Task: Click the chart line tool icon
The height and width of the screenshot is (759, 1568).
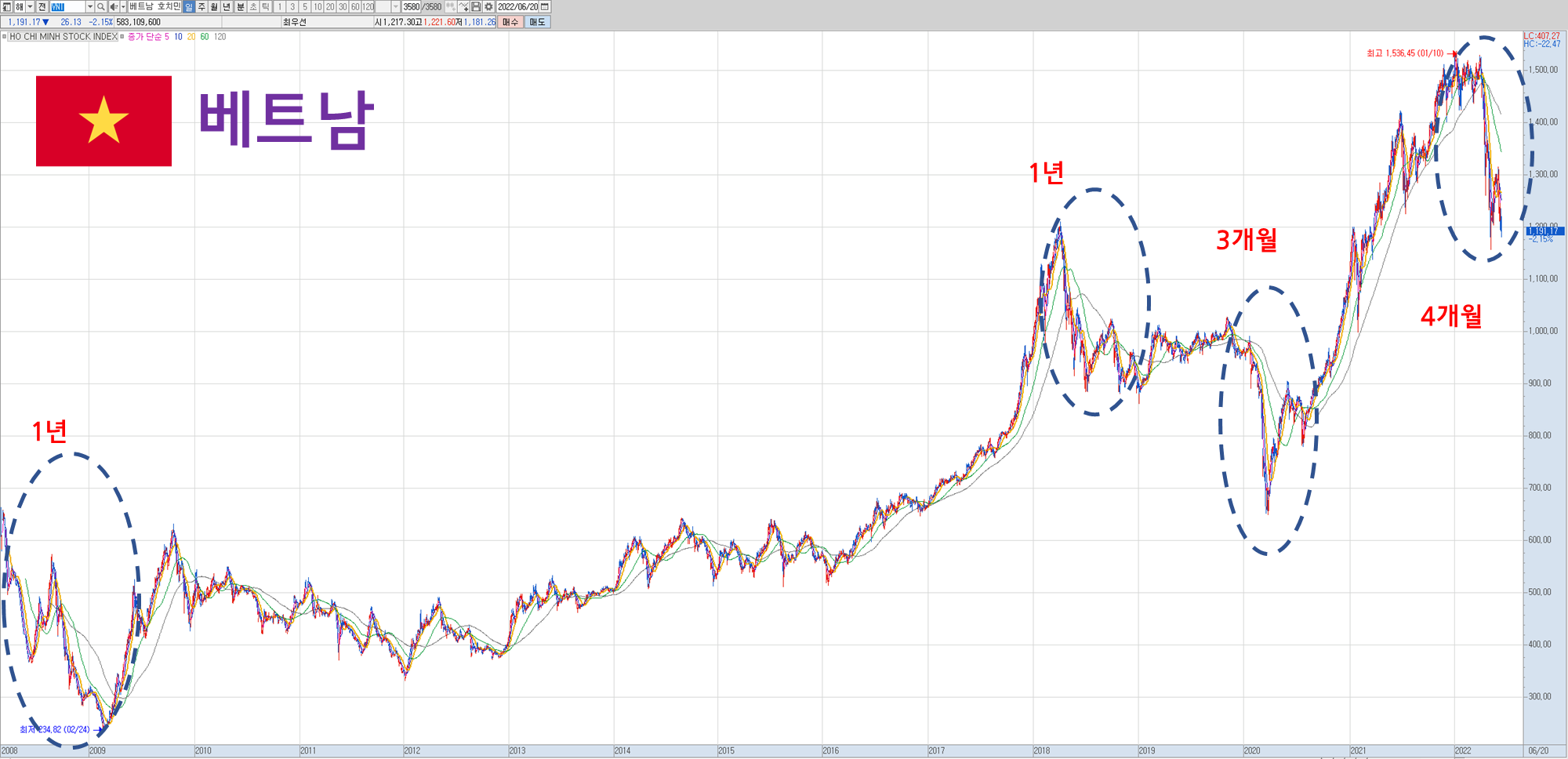Action: pyautogui.click(x=463, y=6)
